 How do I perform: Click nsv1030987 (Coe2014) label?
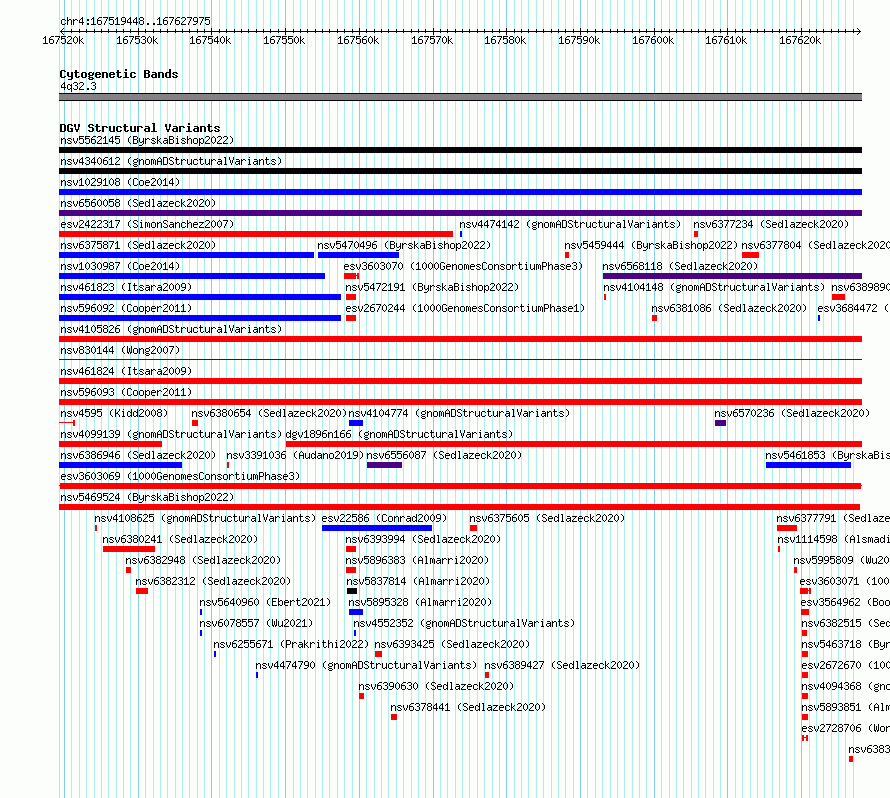coord(120,266)
